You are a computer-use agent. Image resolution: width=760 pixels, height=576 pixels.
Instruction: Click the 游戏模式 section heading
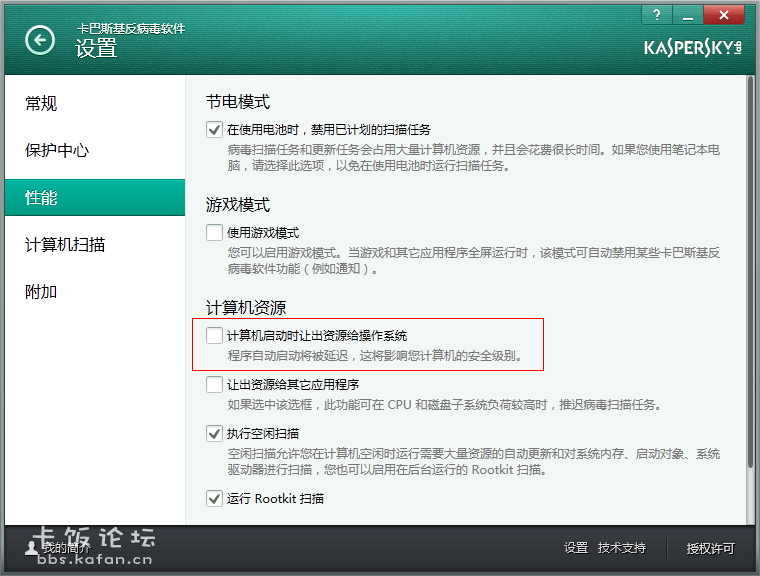click(238, 205)
